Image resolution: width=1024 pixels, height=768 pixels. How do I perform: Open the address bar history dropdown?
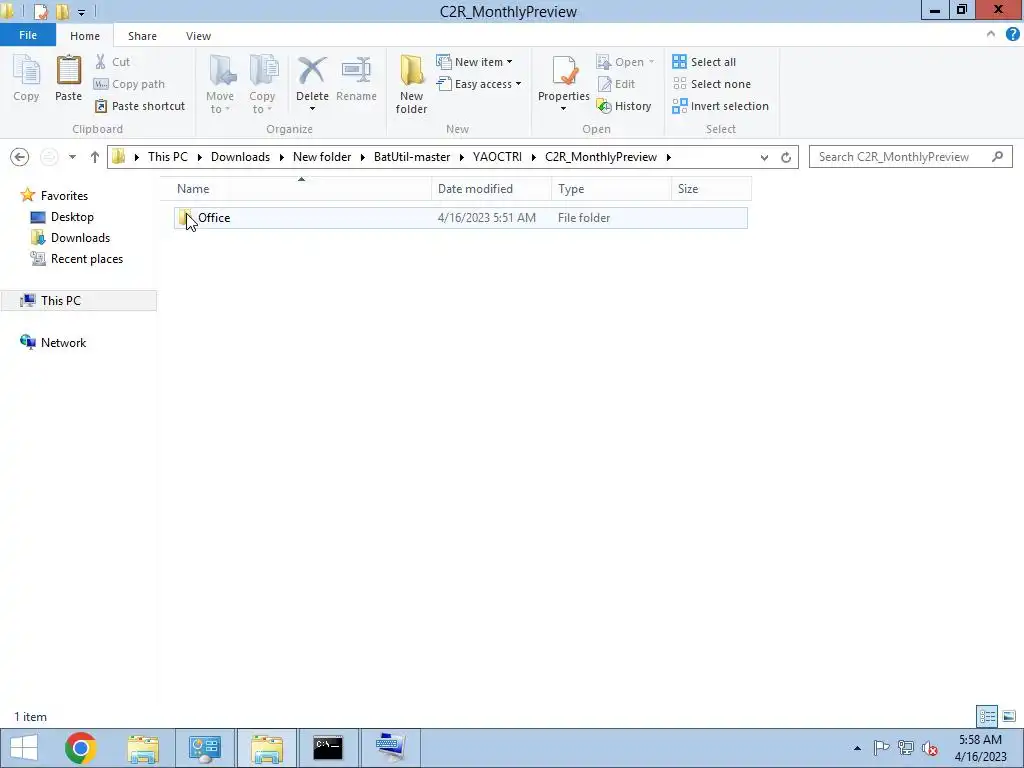click(764, 157)
